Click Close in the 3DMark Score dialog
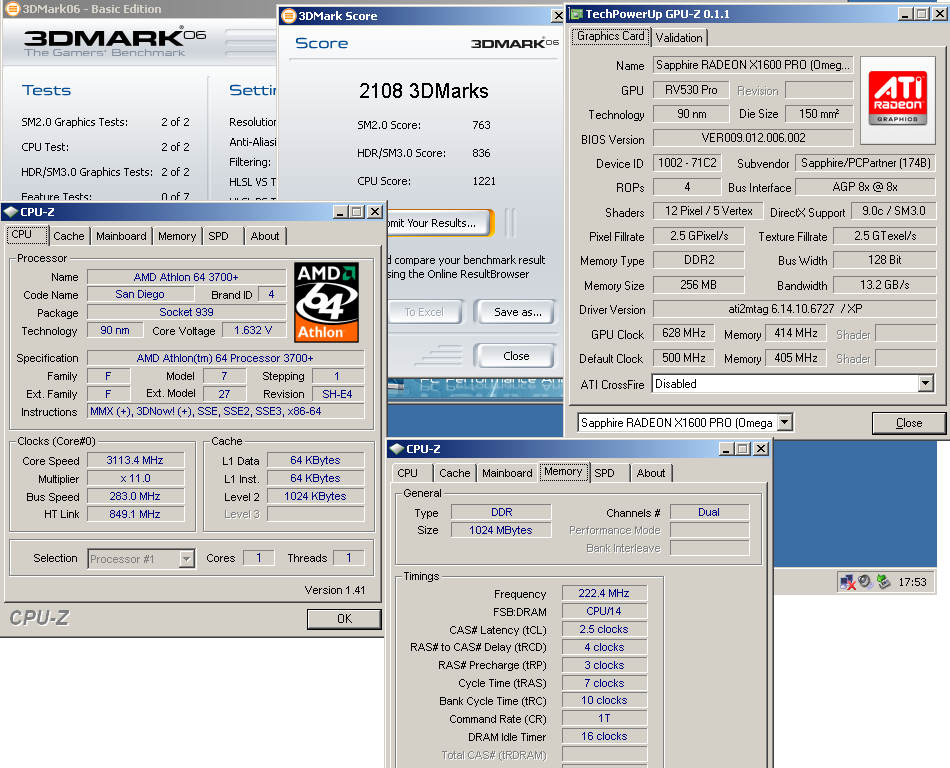 [x=516, y=356]
